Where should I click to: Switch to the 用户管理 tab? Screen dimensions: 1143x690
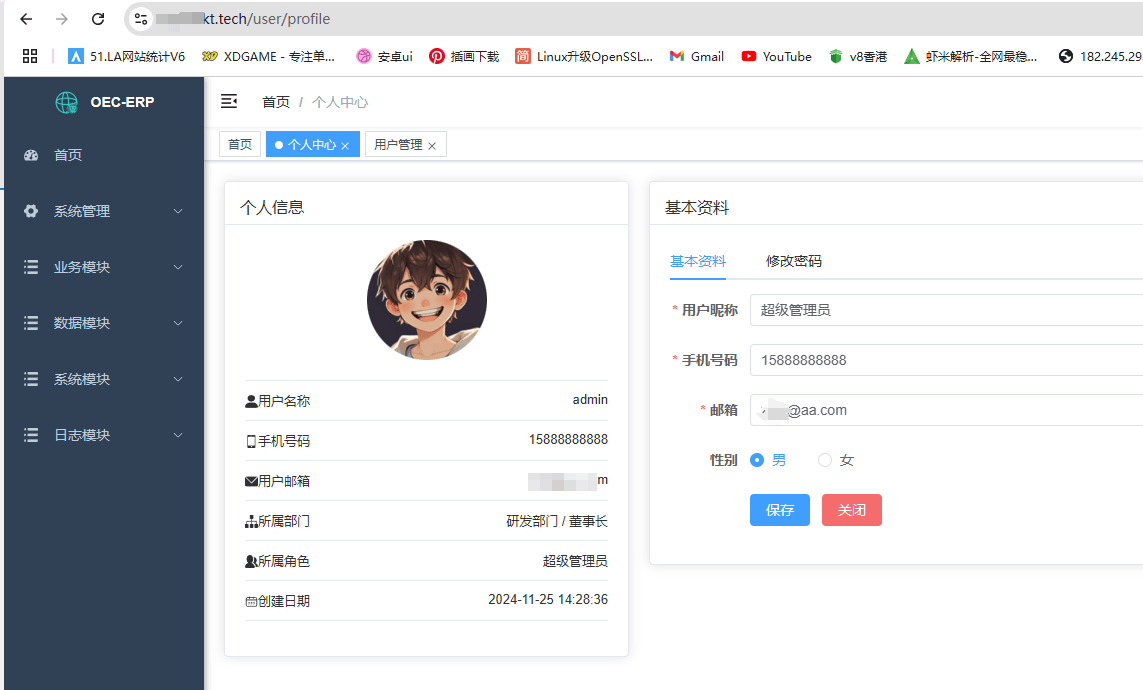pyautogui.click(x=399, y=144)
